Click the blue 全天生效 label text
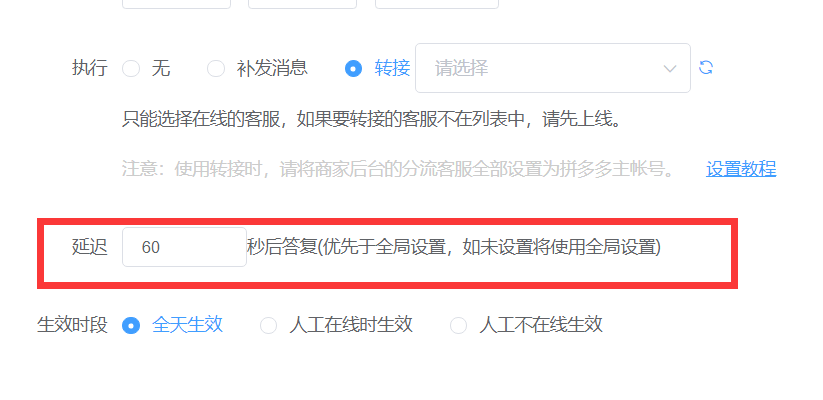The image size is (823, 400). [187, 325]
